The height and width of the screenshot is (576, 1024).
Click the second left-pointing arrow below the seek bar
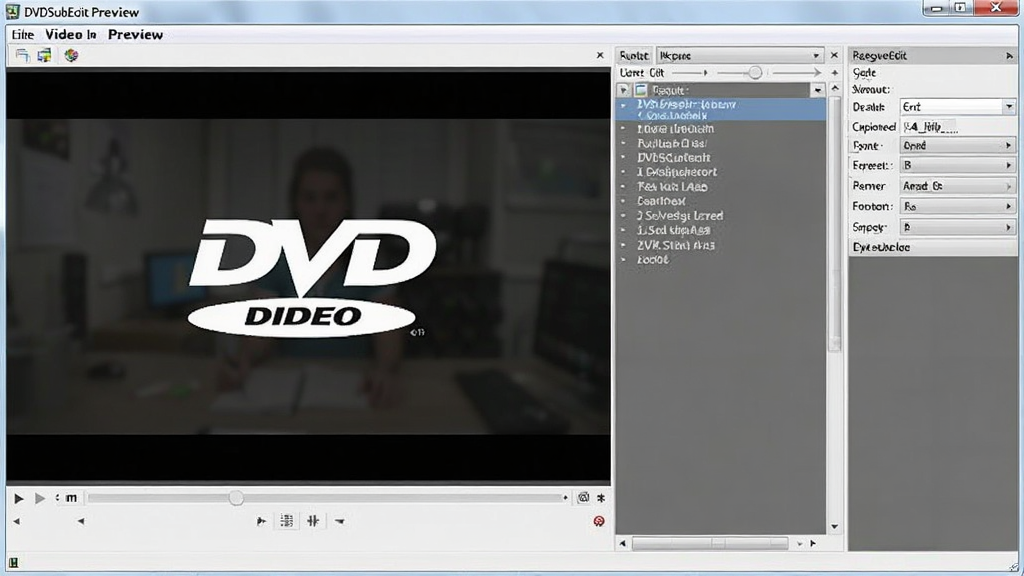point(81,521)
